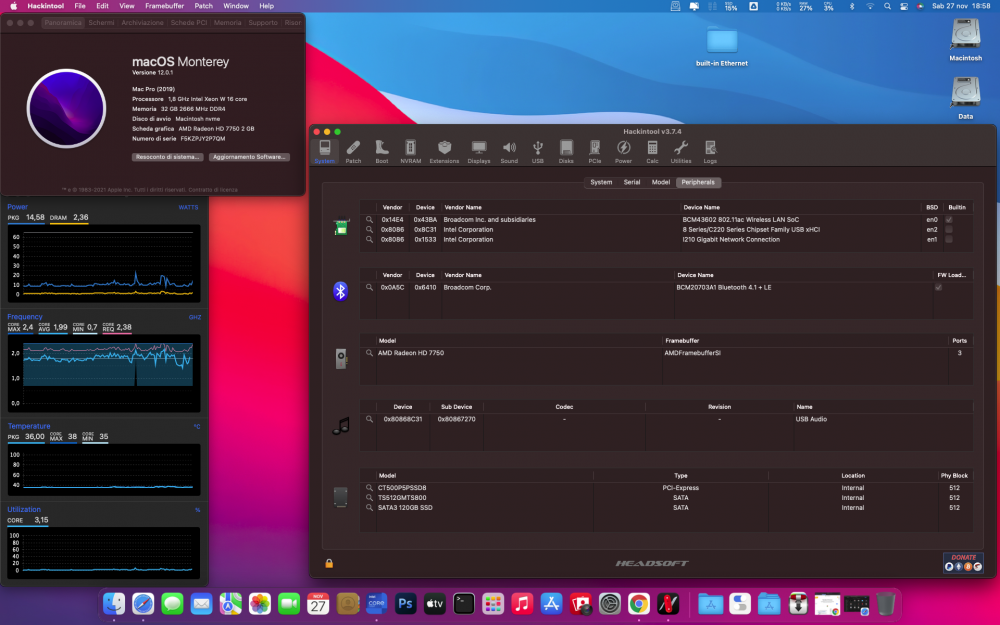Click Aggiornamento Software button

click(x=249, y=157)
